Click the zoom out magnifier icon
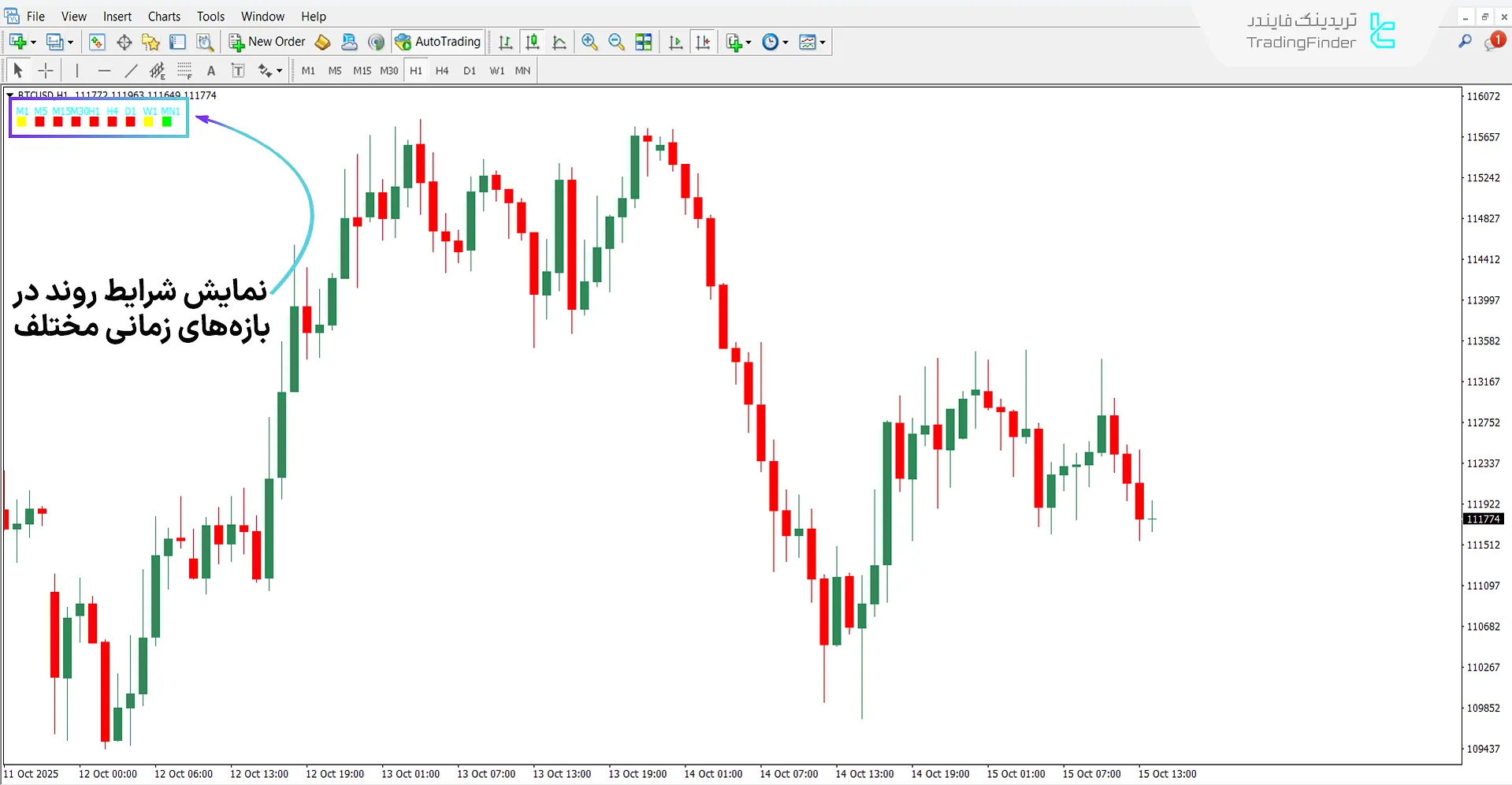Screen dimensions: 1512x785 616,43
